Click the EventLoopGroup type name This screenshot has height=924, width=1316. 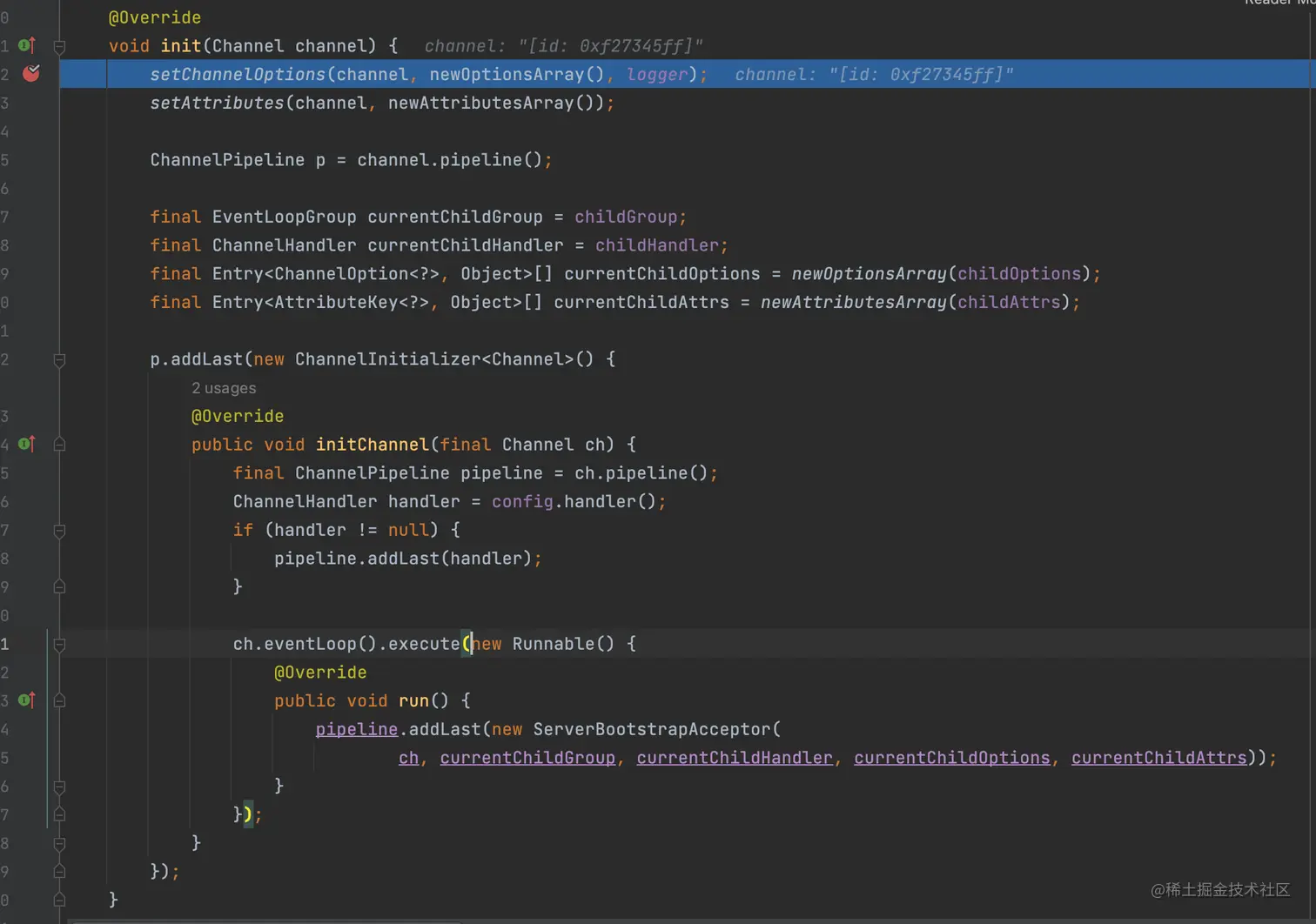[285, 217]
